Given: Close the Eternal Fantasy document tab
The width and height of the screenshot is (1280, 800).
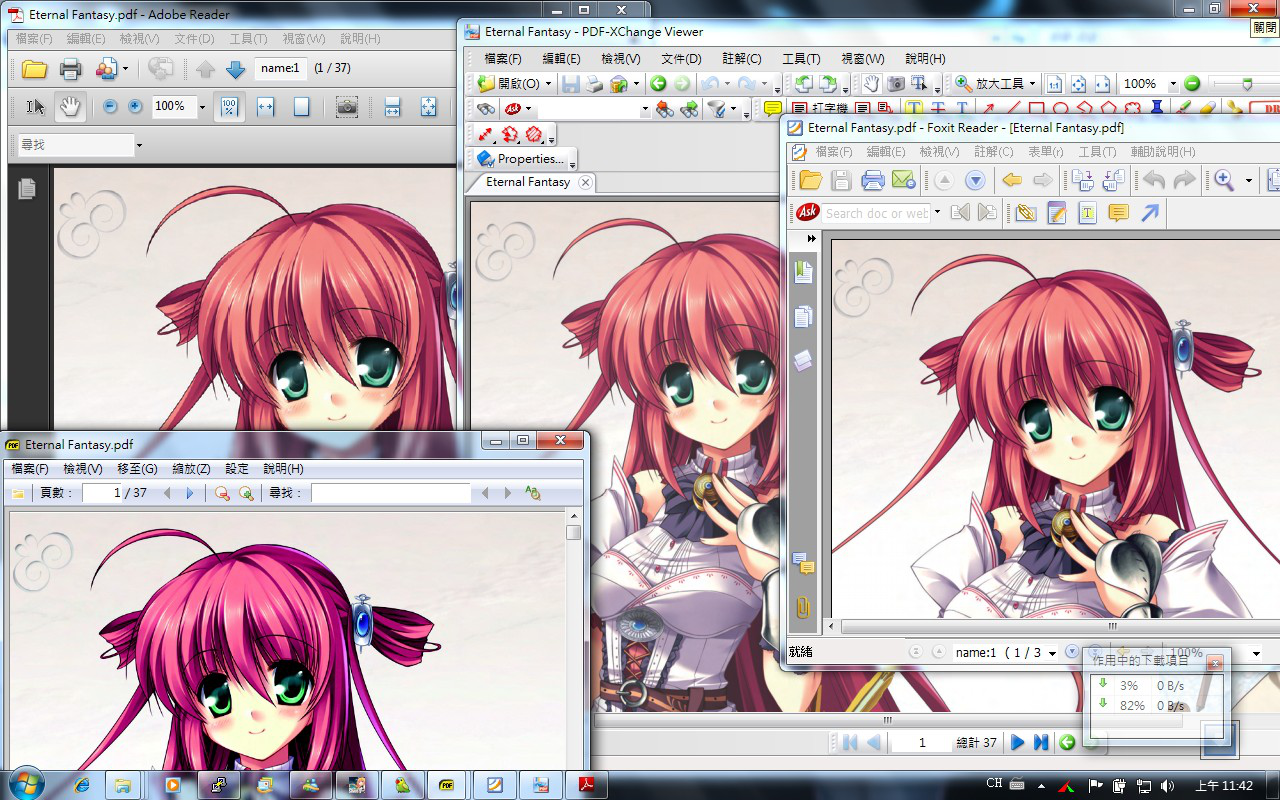Looking at the screenshot, I should coord(585,182).
